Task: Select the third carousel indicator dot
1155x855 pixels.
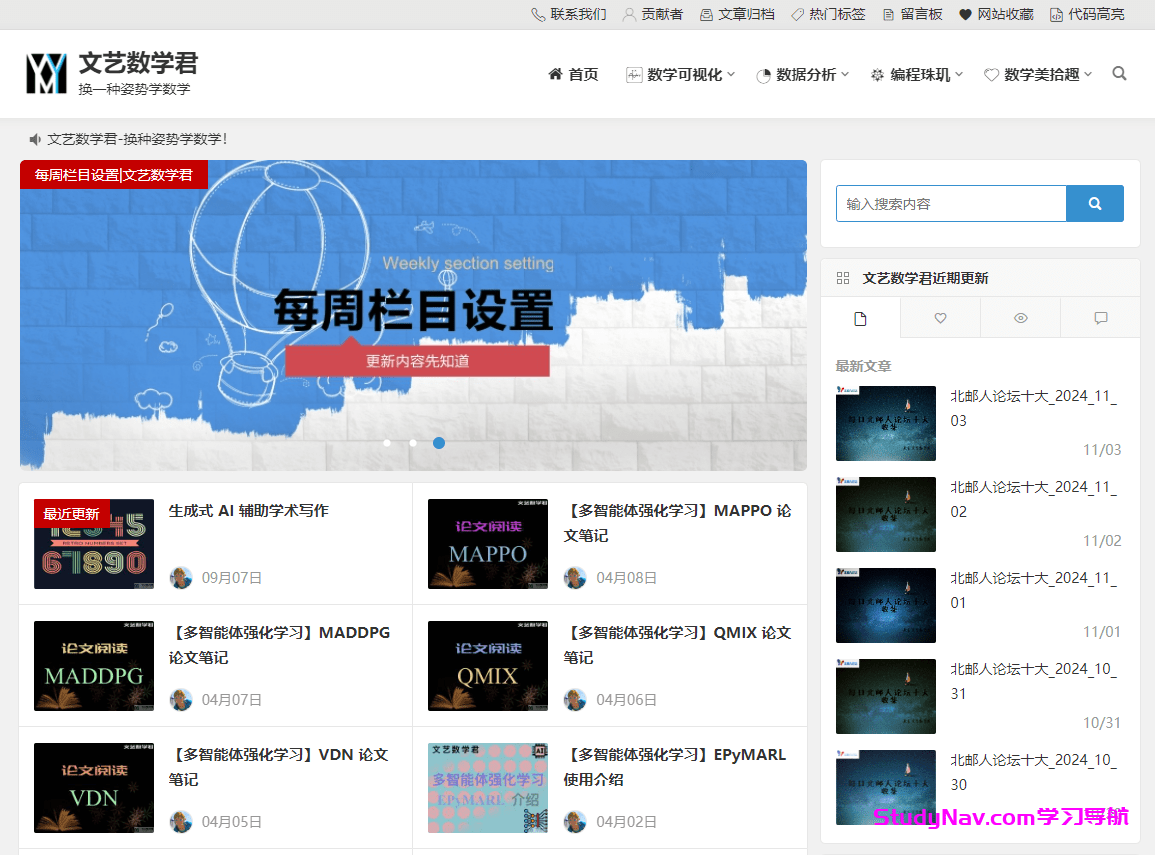Action: coord(439,443)
